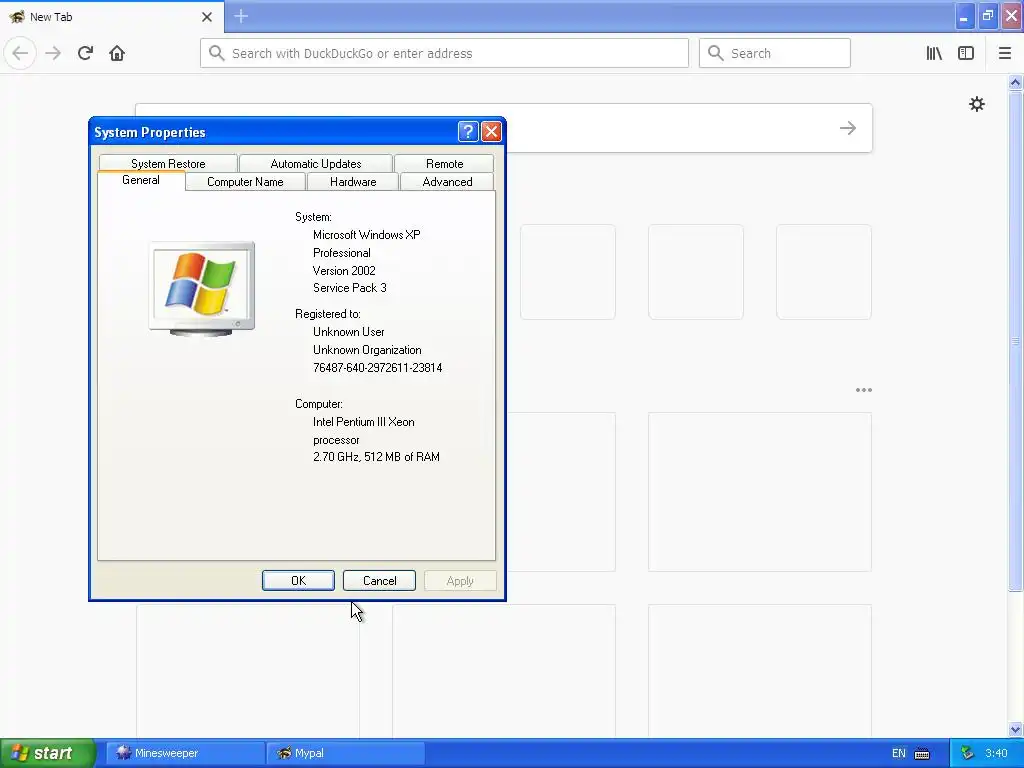Click the text "Microsoft Windows XP"
The image size is (1024, 768).
[366, 234]
